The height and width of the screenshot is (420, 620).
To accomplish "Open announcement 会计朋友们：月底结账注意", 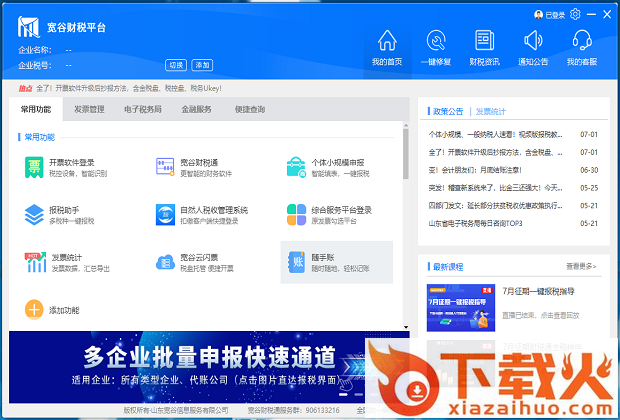I will (x=475, y=170).
